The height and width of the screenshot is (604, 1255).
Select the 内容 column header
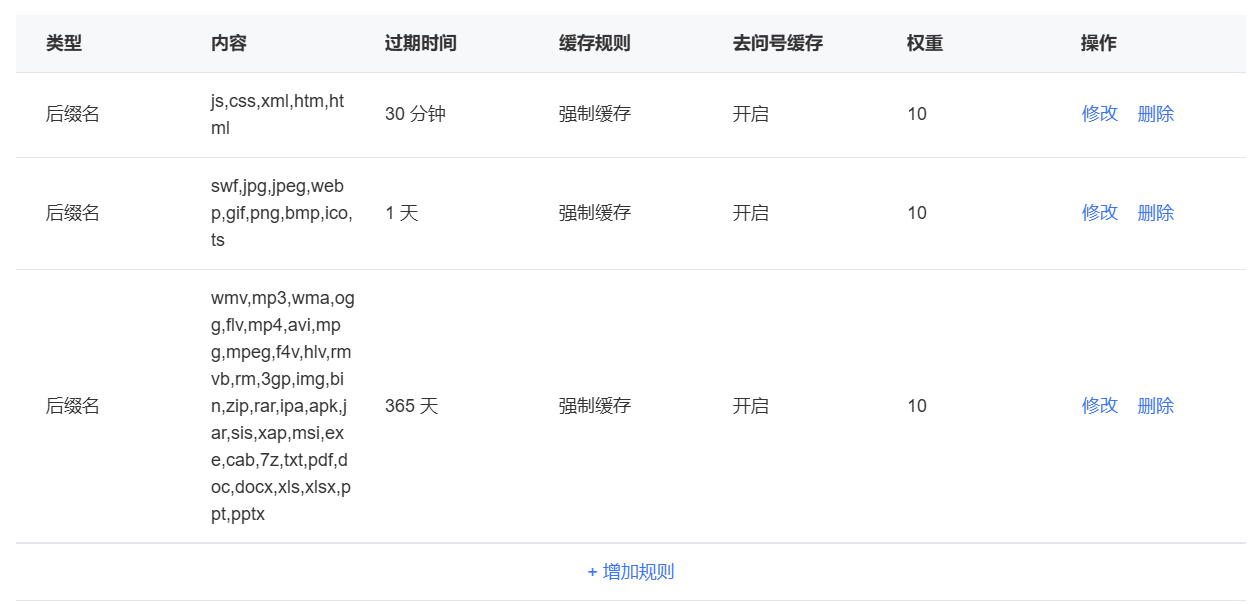point(229,43)
